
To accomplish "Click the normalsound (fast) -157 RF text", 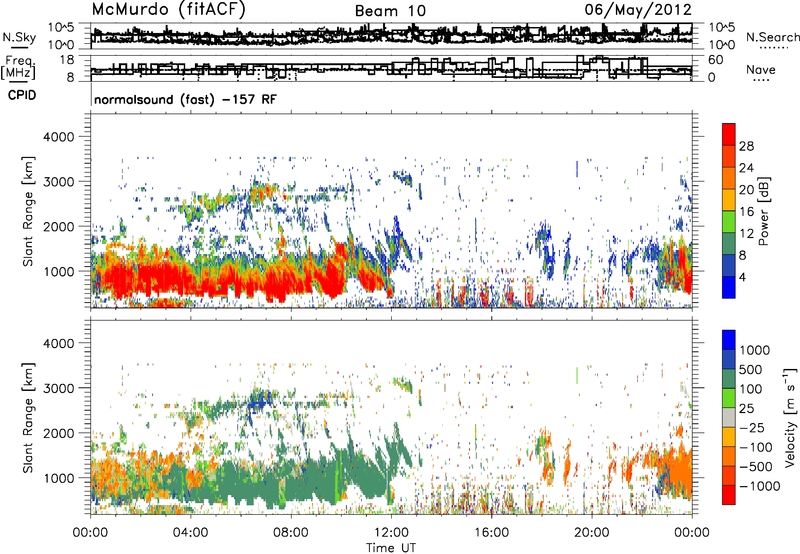I will point(185,99).
